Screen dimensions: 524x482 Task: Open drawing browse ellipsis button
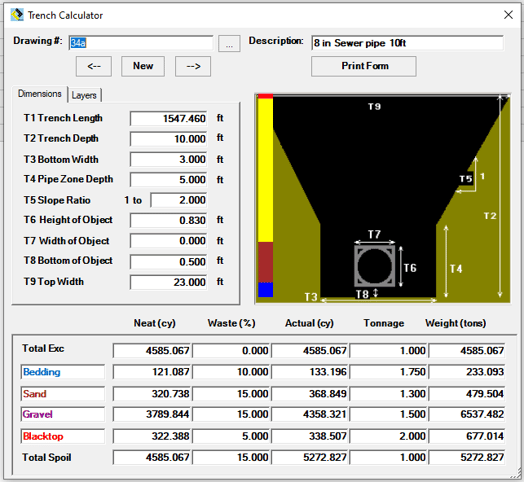(x=229, y=43)
